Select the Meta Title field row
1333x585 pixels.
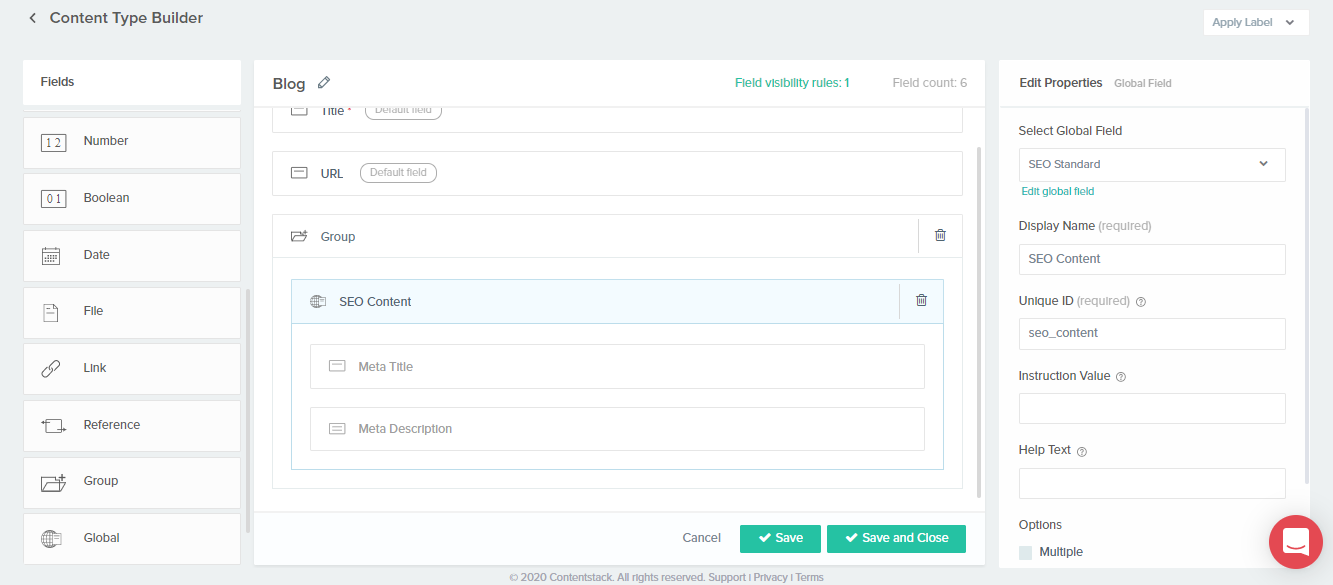[617, 366]
